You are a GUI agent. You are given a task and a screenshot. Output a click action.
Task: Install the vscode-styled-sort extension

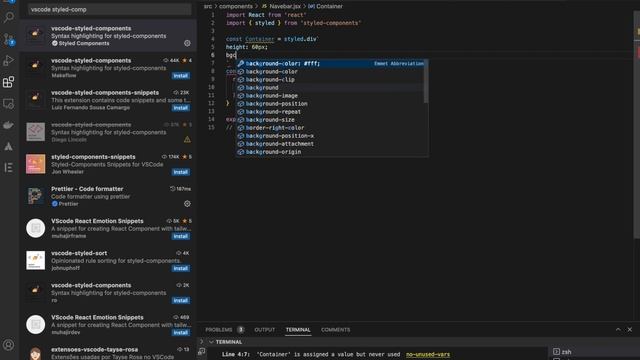coord(180,268)
